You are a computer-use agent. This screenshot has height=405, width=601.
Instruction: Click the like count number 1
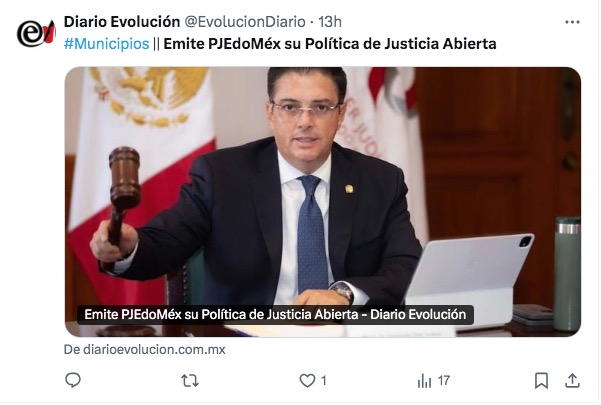pyautogui.click(x=324, y=381)
